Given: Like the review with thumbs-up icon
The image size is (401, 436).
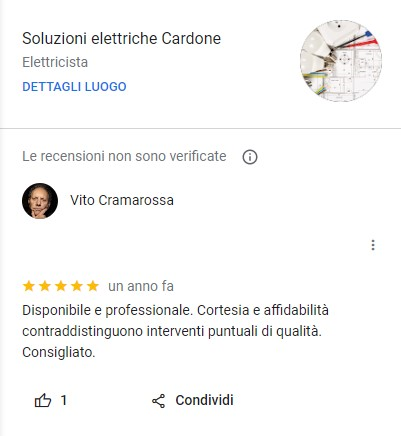Looking at the screenshot, I should 43,400.
